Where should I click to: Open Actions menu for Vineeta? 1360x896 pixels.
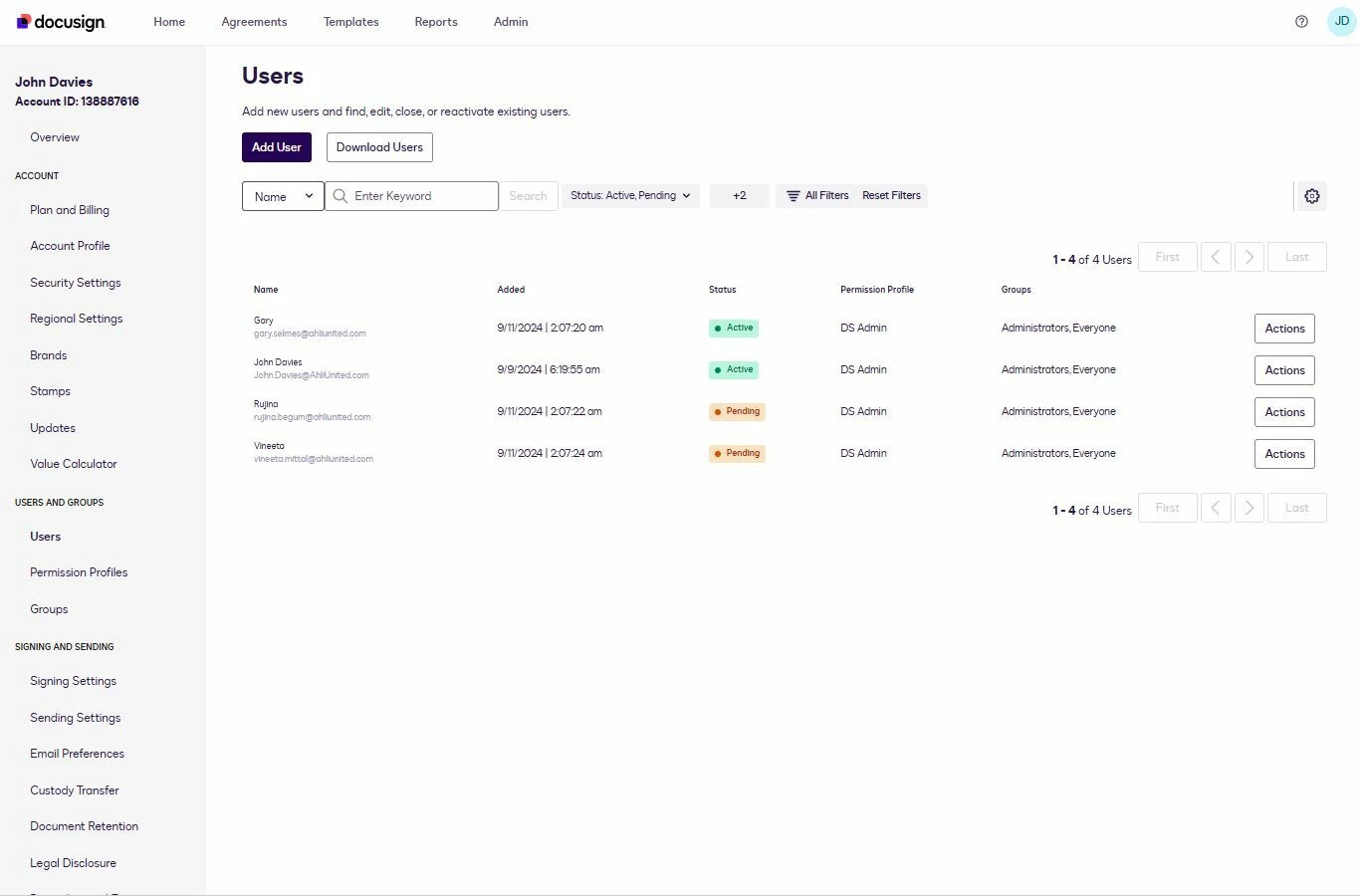[1284, 454]
